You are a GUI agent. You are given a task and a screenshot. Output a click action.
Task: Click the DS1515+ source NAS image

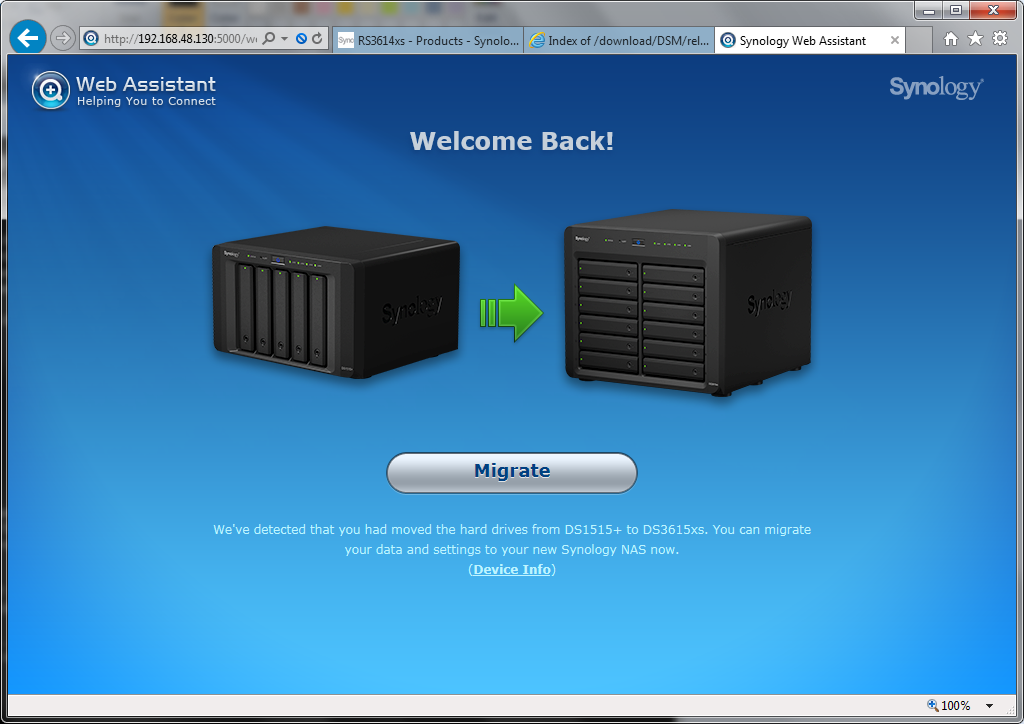(x=336, y=302)
